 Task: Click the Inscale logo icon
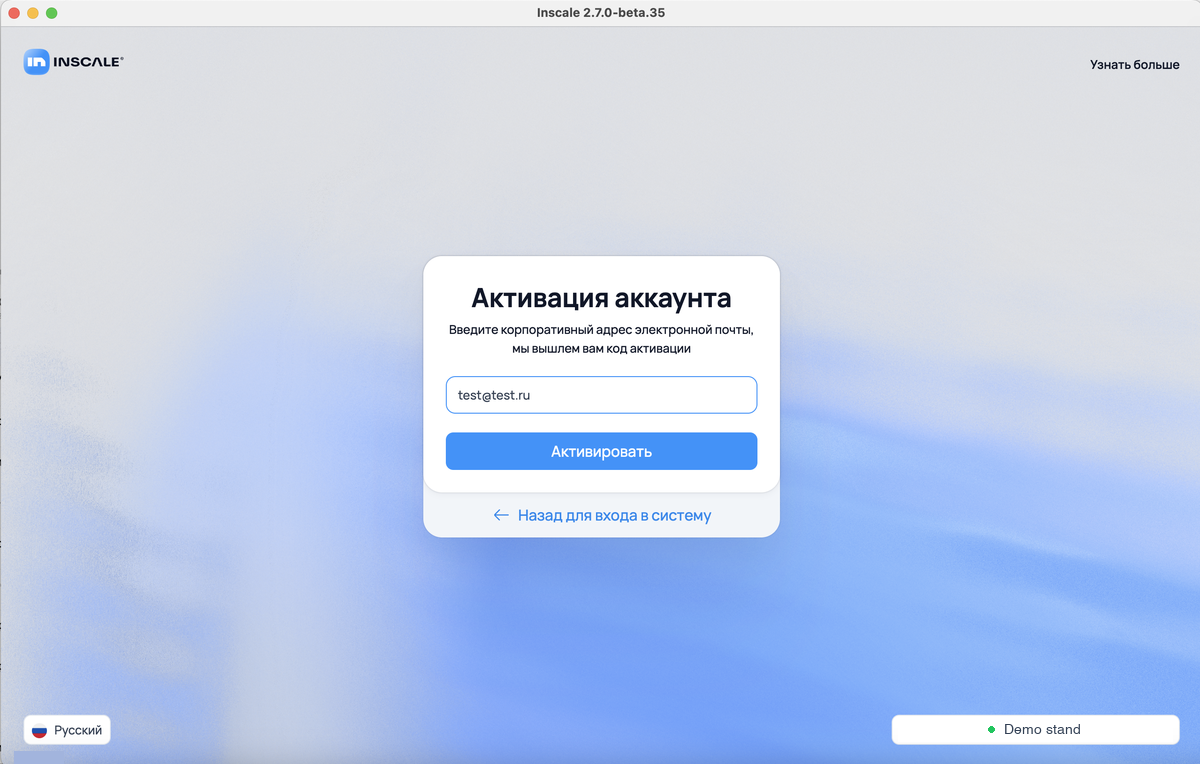(37, 62)
